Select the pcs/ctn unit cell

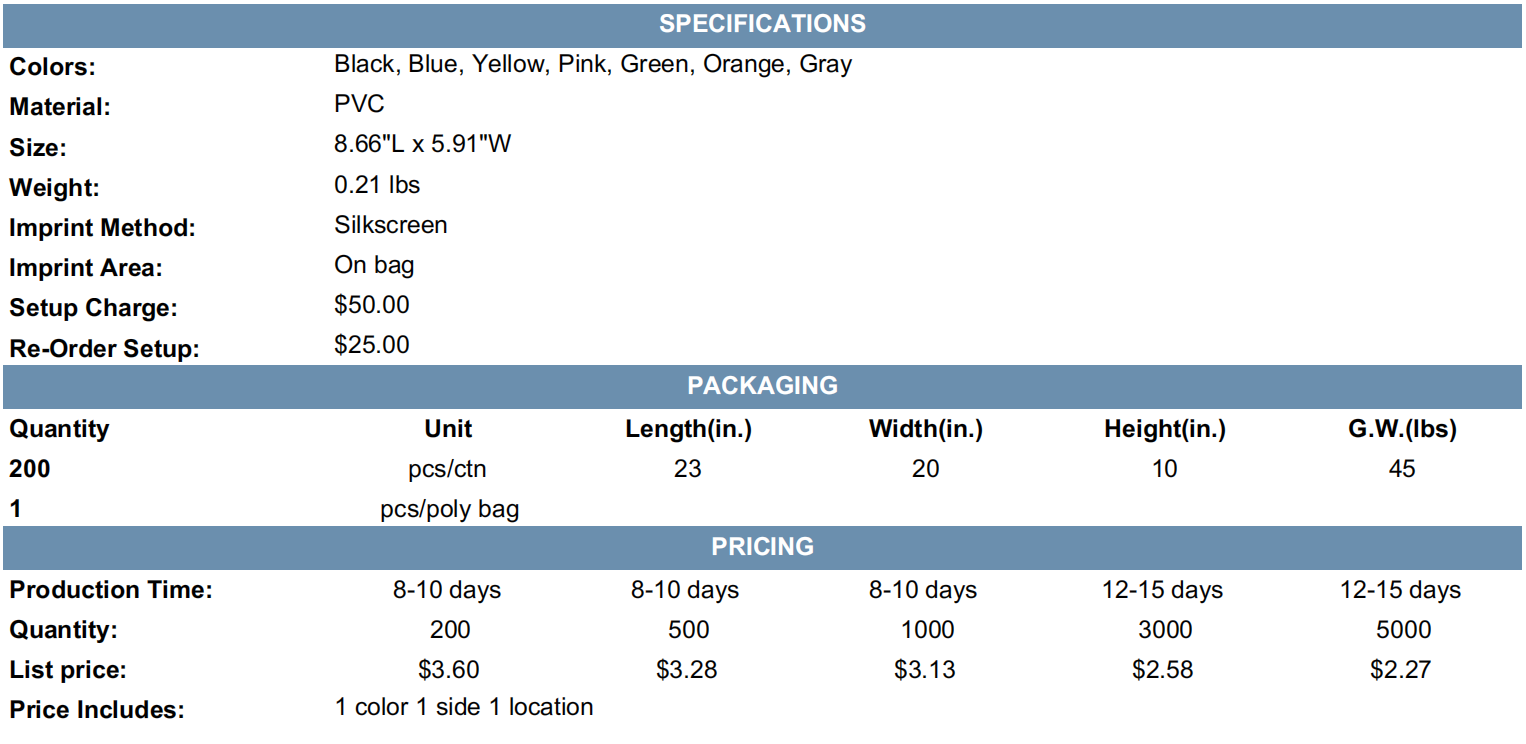point(448,469)
